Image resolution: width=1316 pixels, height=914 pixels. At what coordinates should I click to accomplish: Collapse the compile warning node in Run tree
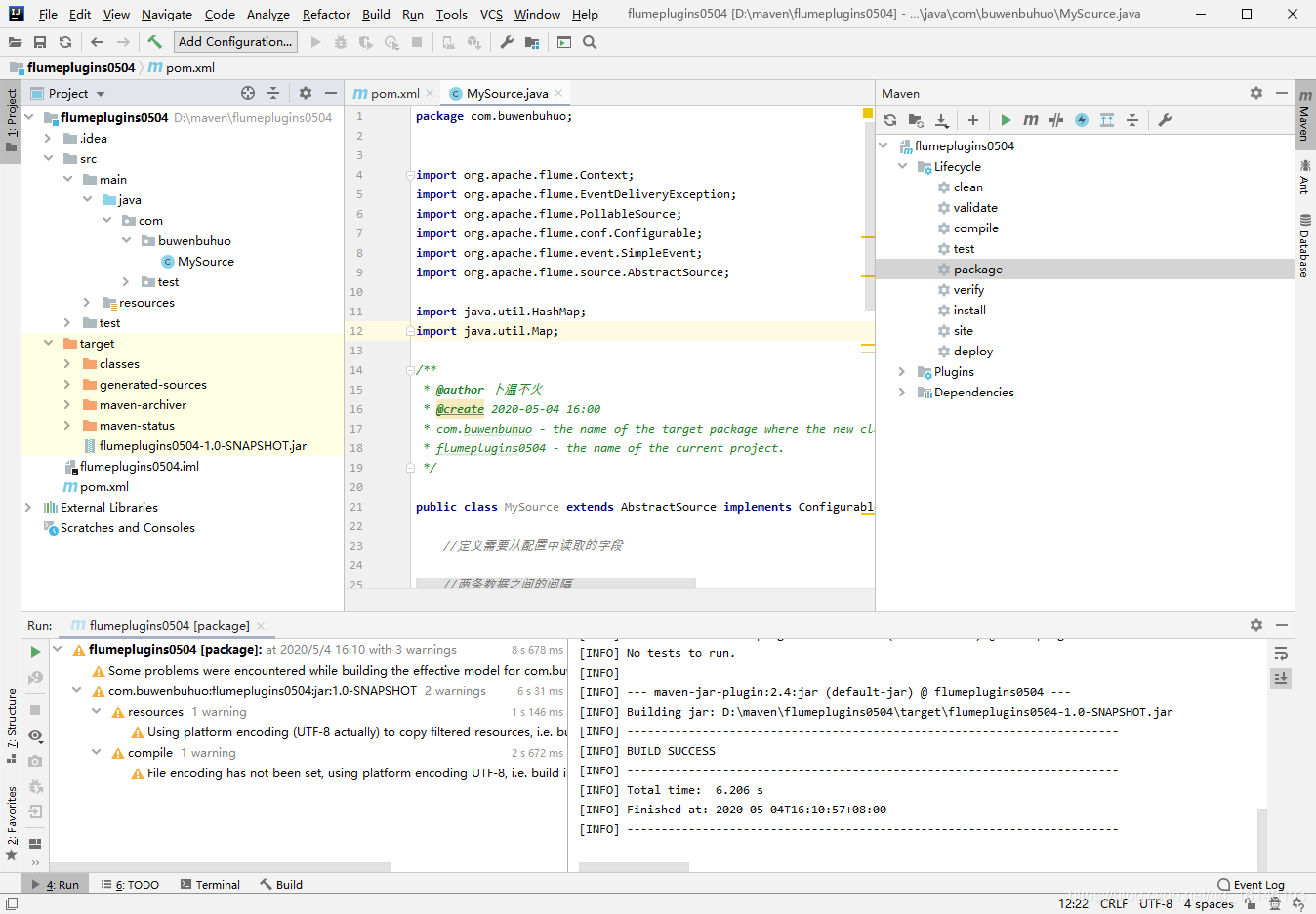coord(96,752)
